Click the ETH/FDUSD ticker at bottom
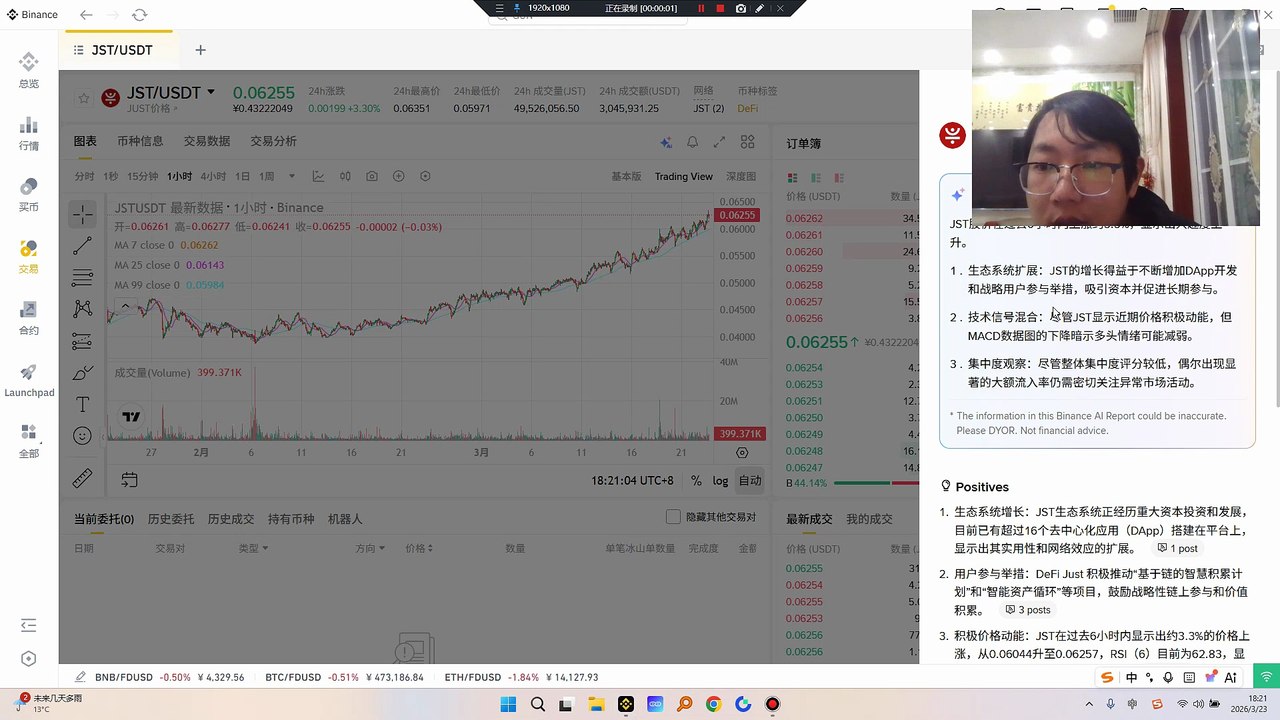The width and height of the screenshot is (1280, 720). tap(522, 677)
